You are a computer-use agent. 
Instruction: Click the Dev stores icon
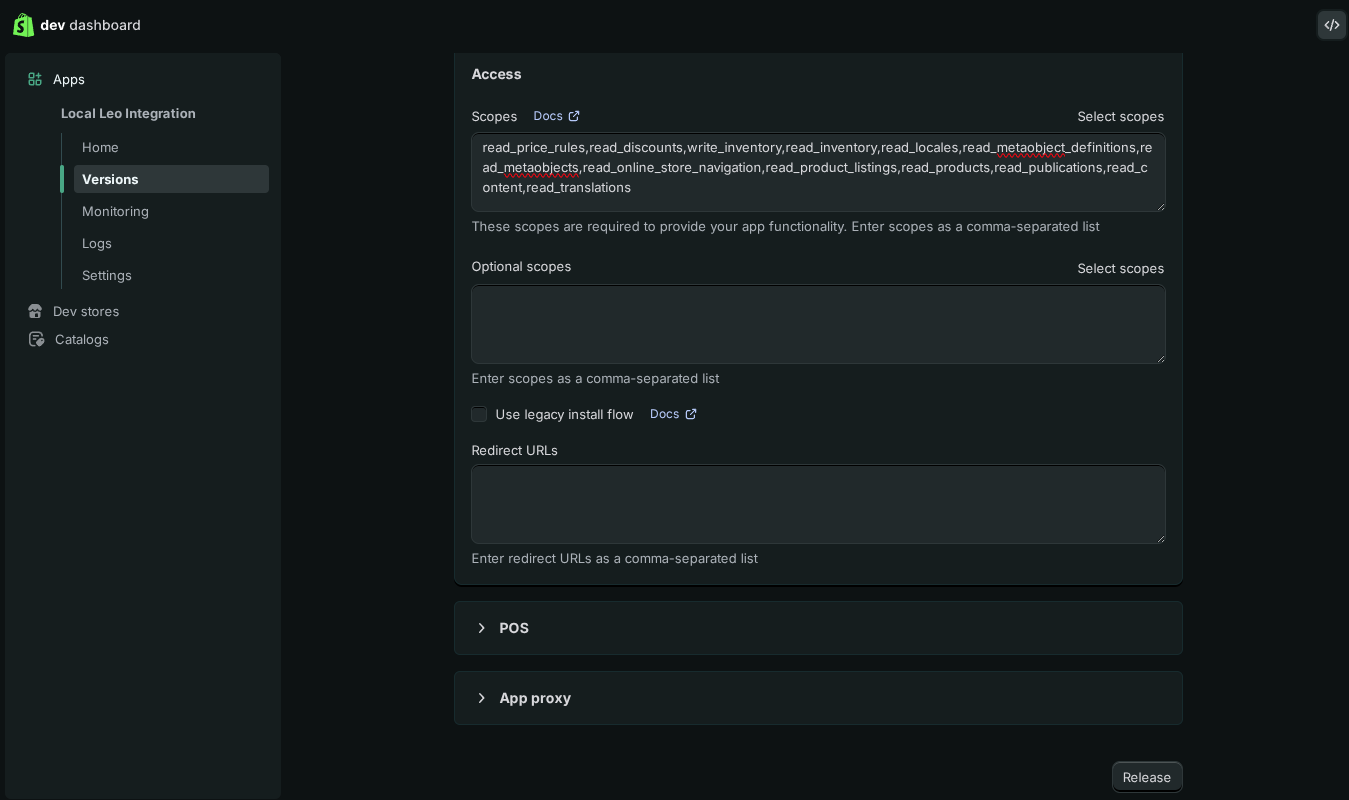pos(35,311)
